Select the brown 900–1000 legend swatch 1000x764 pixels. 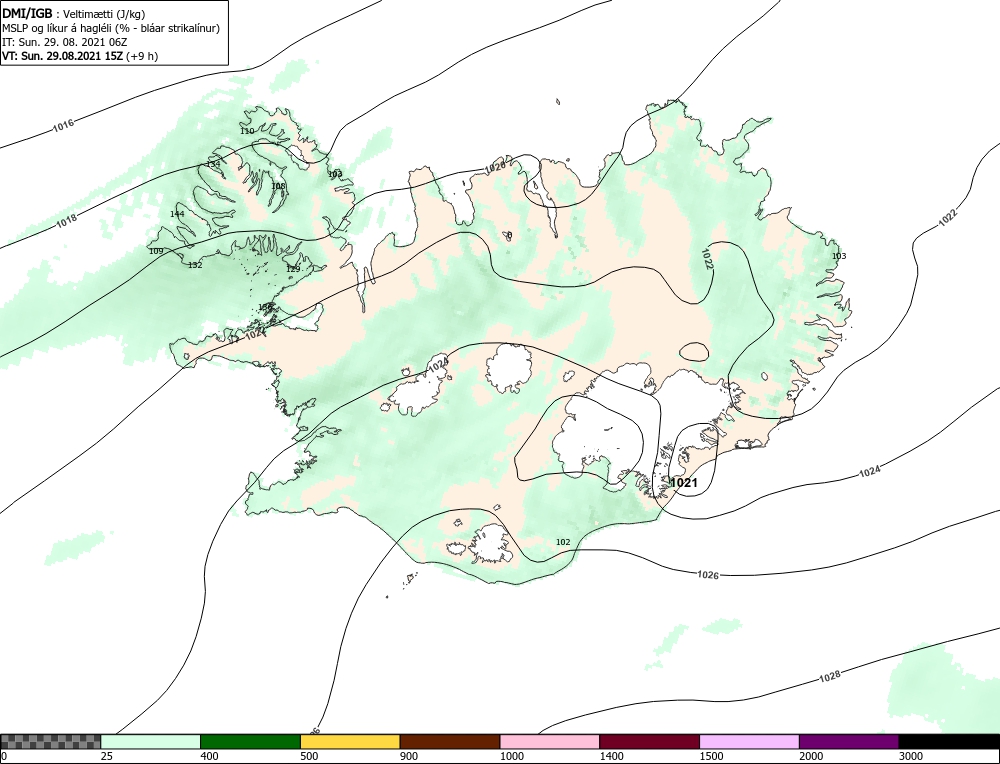pyautogui.click(x=450, y=741)
